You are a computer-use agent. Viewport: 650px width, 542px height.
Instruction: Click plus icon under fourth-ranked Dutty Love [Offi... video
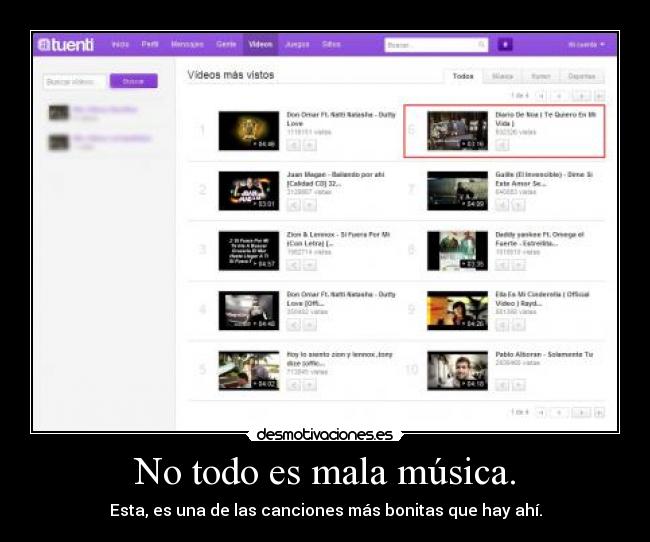point(309,325)
